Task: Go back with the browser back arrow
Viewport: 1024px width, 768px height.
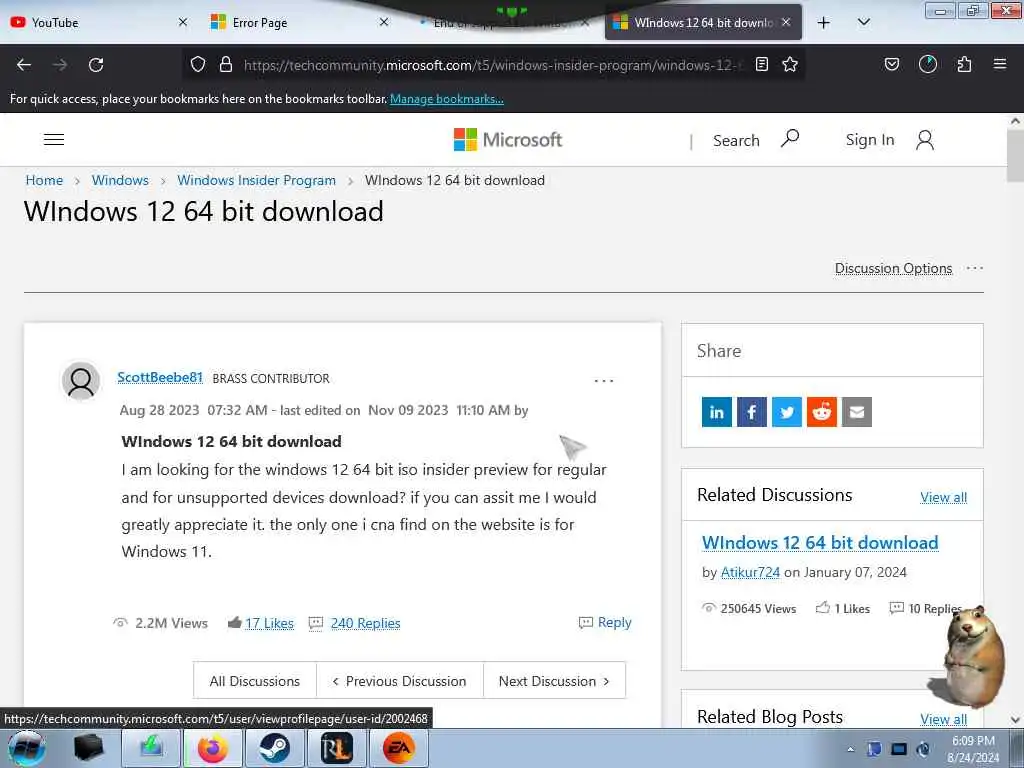Action: pos(24,65)
